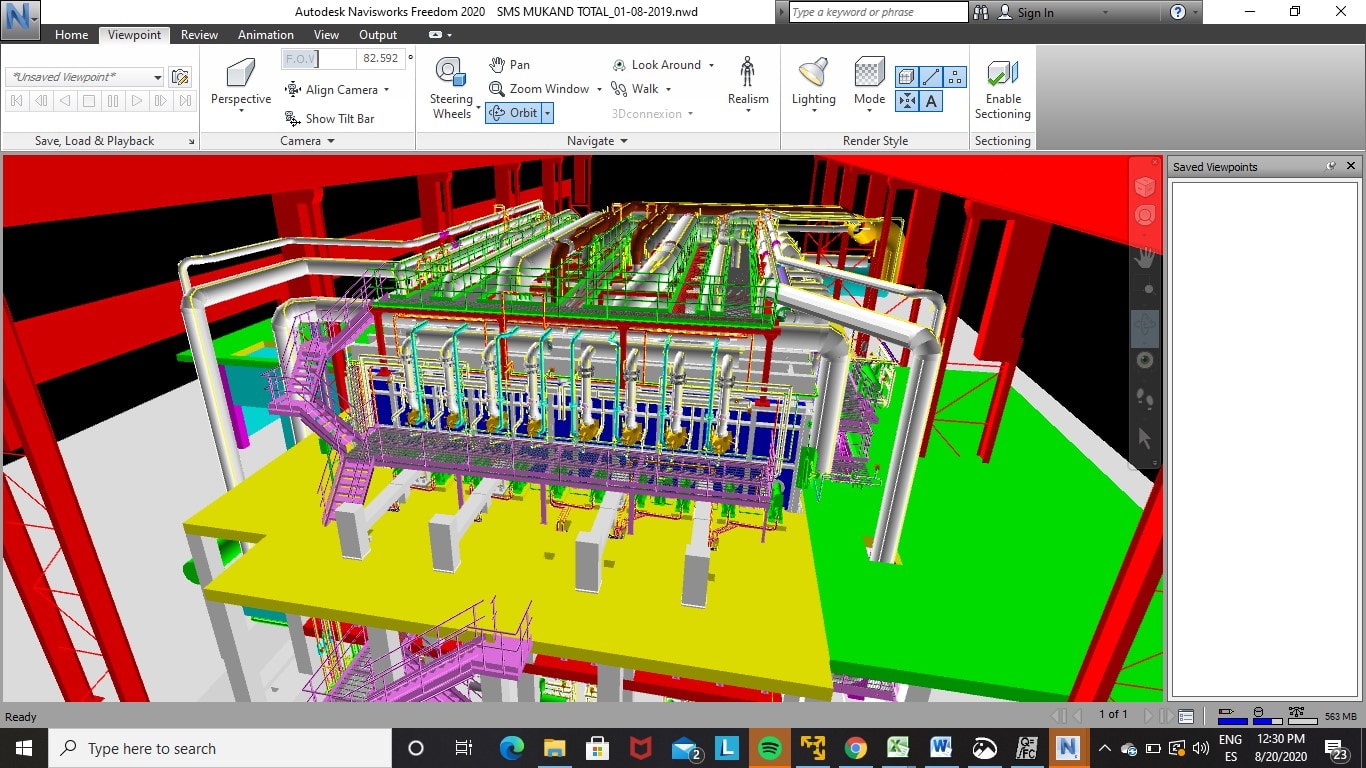Open the Output ribbon tab
This screenshot has width=1366, height=768.
pyautogui.click(x=378, y=35)
